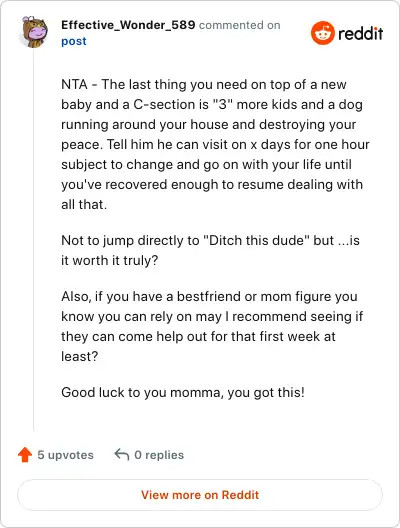Click the reply arrow icon
Image resolution: width=400 pixels, height=528 pixels.
122,454
